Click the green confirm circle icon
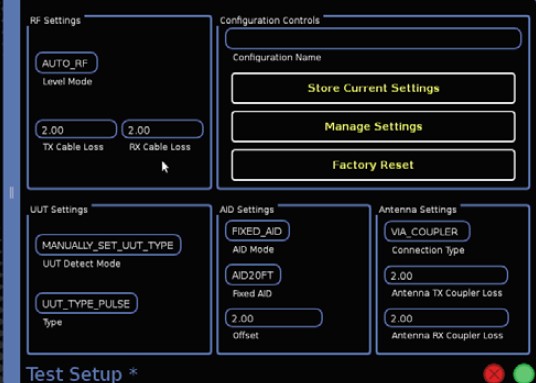 (x=524, y=374)
